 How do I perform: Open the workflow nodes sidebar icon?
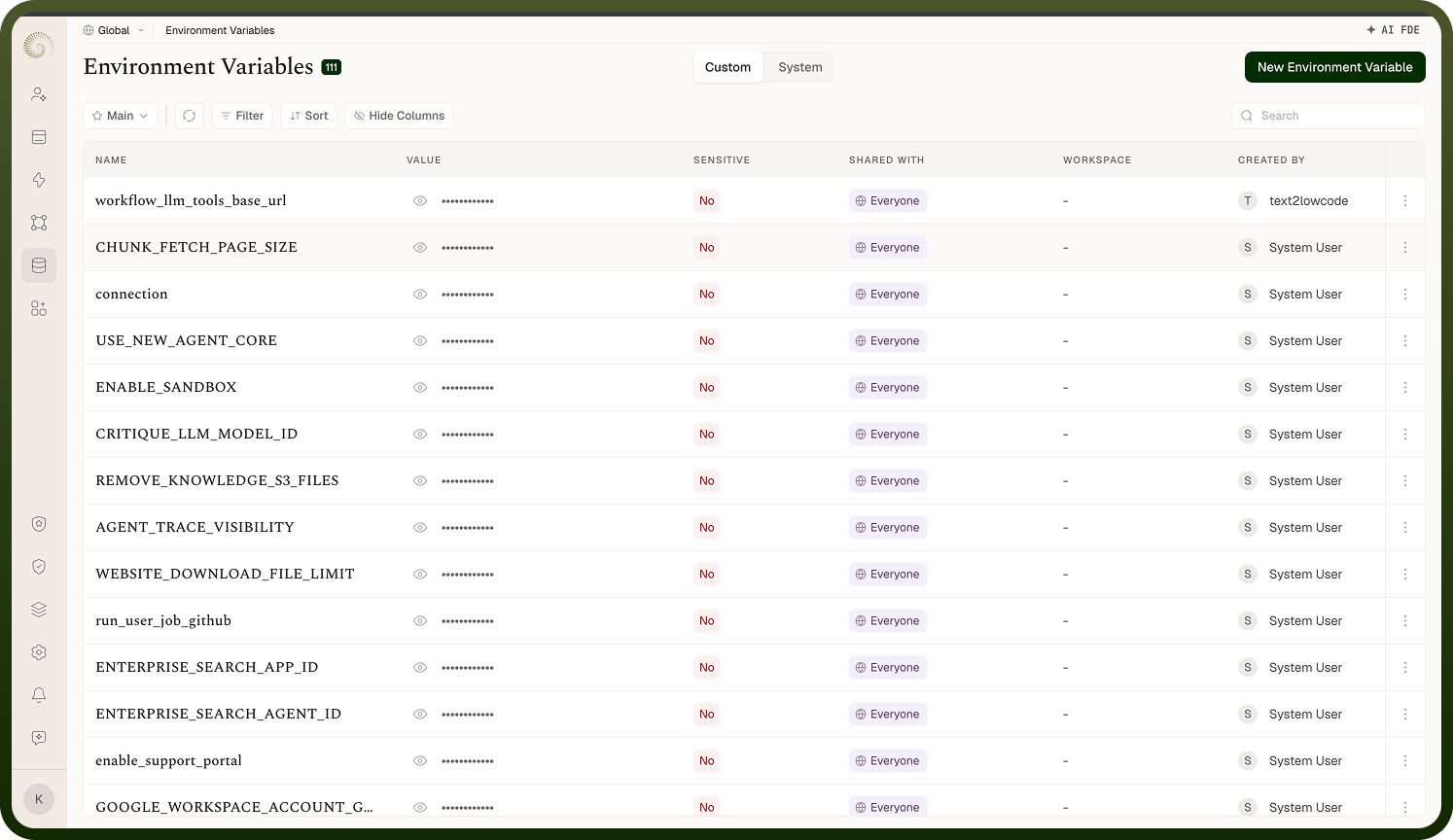pyautogui.click(x=39, y=223)
